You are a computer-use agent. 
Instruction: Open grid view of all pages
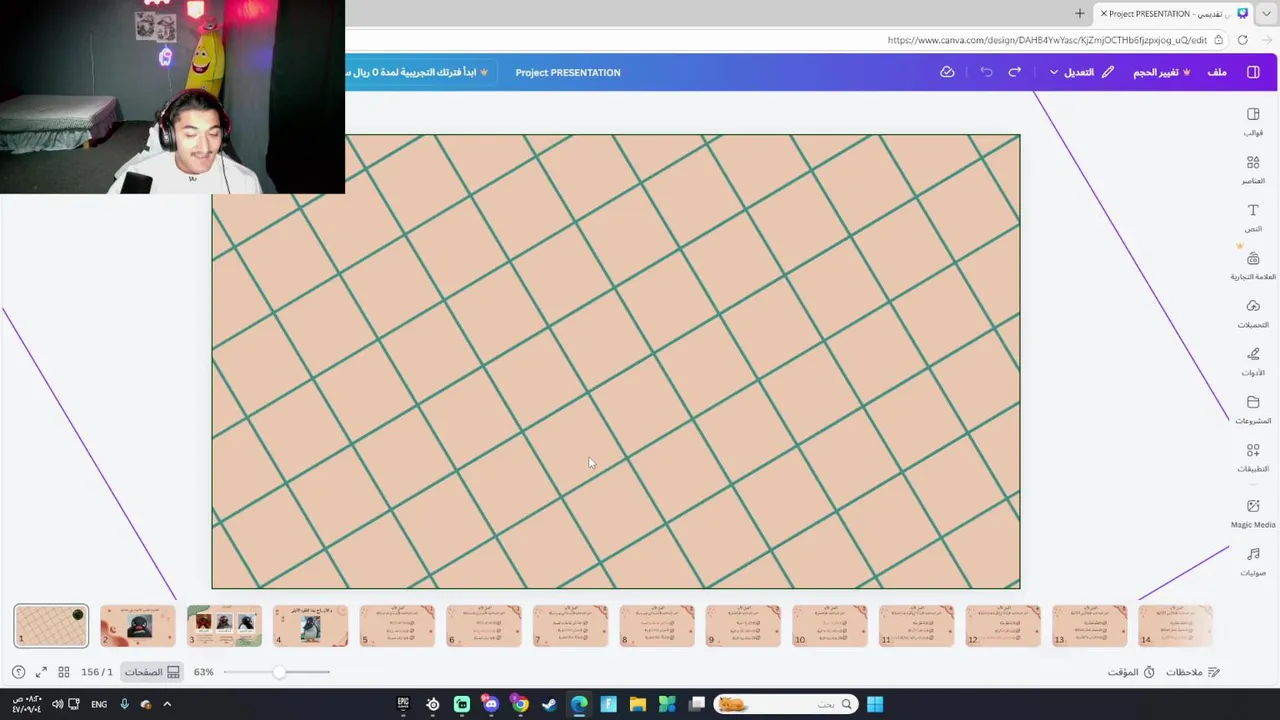pos(64,672)
